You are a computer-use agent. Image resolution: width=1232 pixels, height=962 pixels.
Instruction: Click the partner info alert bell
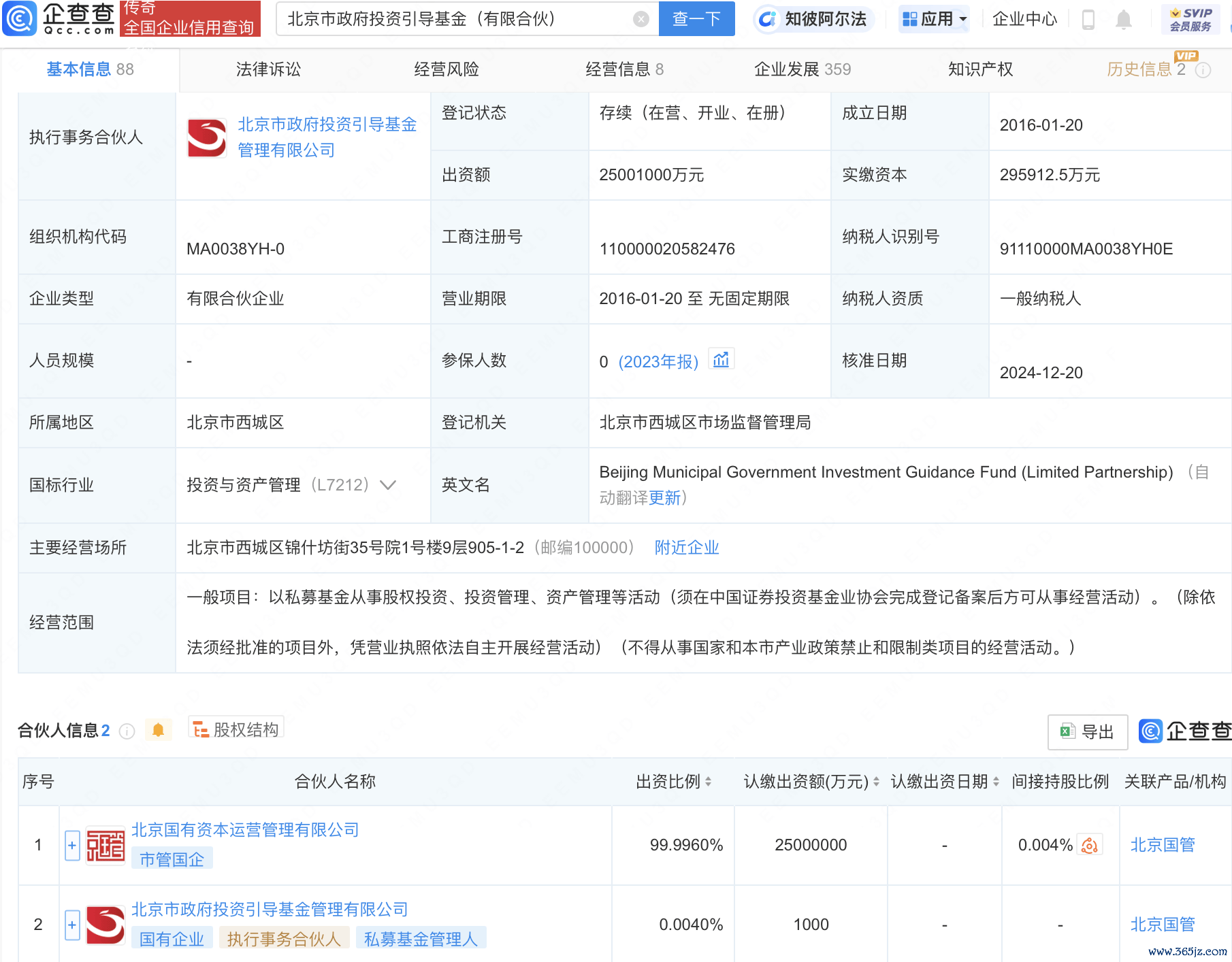point(158,731)
